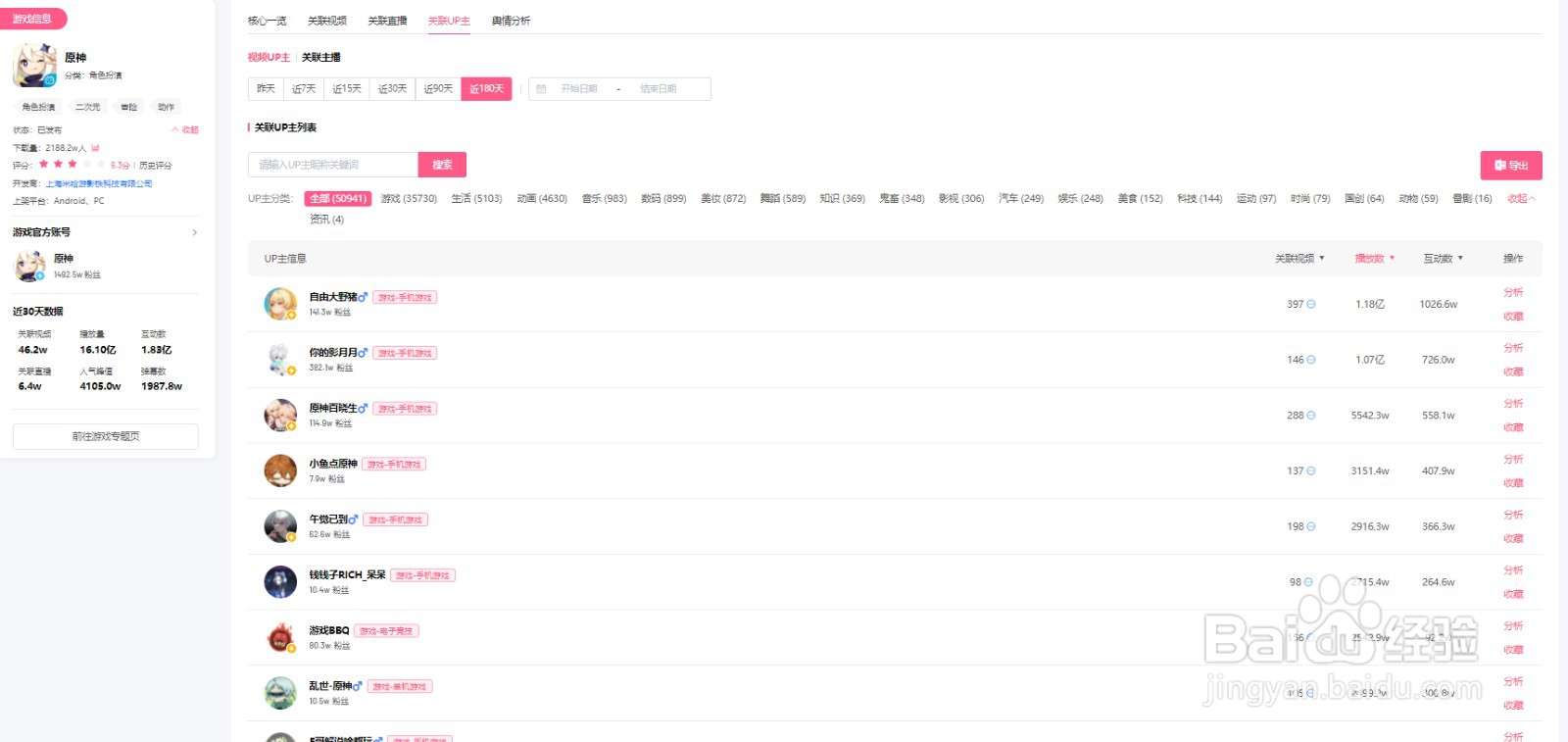
Task: Filter by 生活 (5103) category
Action: pyautogui.click(x=476, y=198)
